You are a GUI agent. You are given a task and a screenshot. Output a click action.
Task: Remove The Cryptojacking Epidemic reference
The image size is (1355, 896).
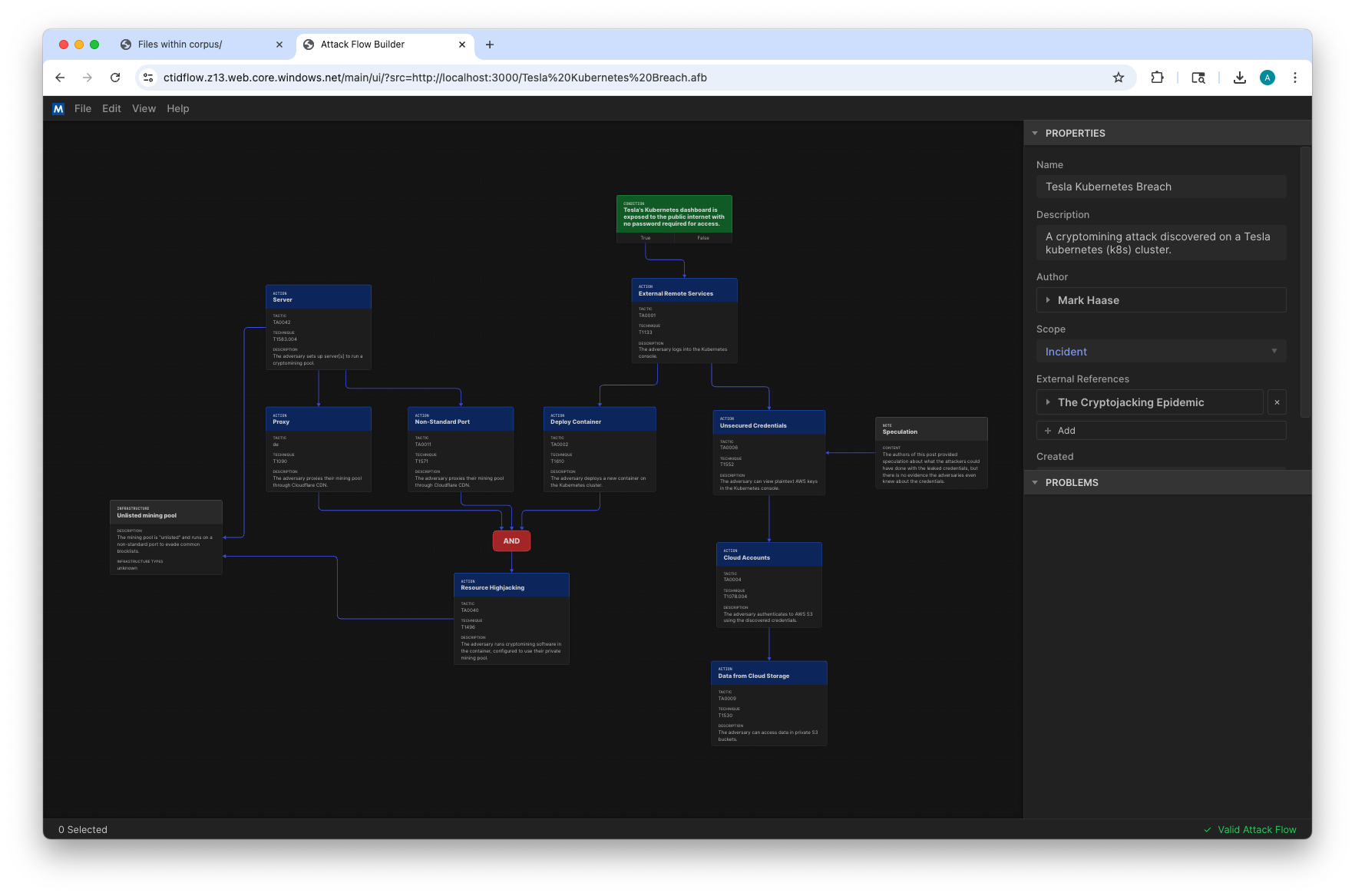click(x=1277, y=402)
